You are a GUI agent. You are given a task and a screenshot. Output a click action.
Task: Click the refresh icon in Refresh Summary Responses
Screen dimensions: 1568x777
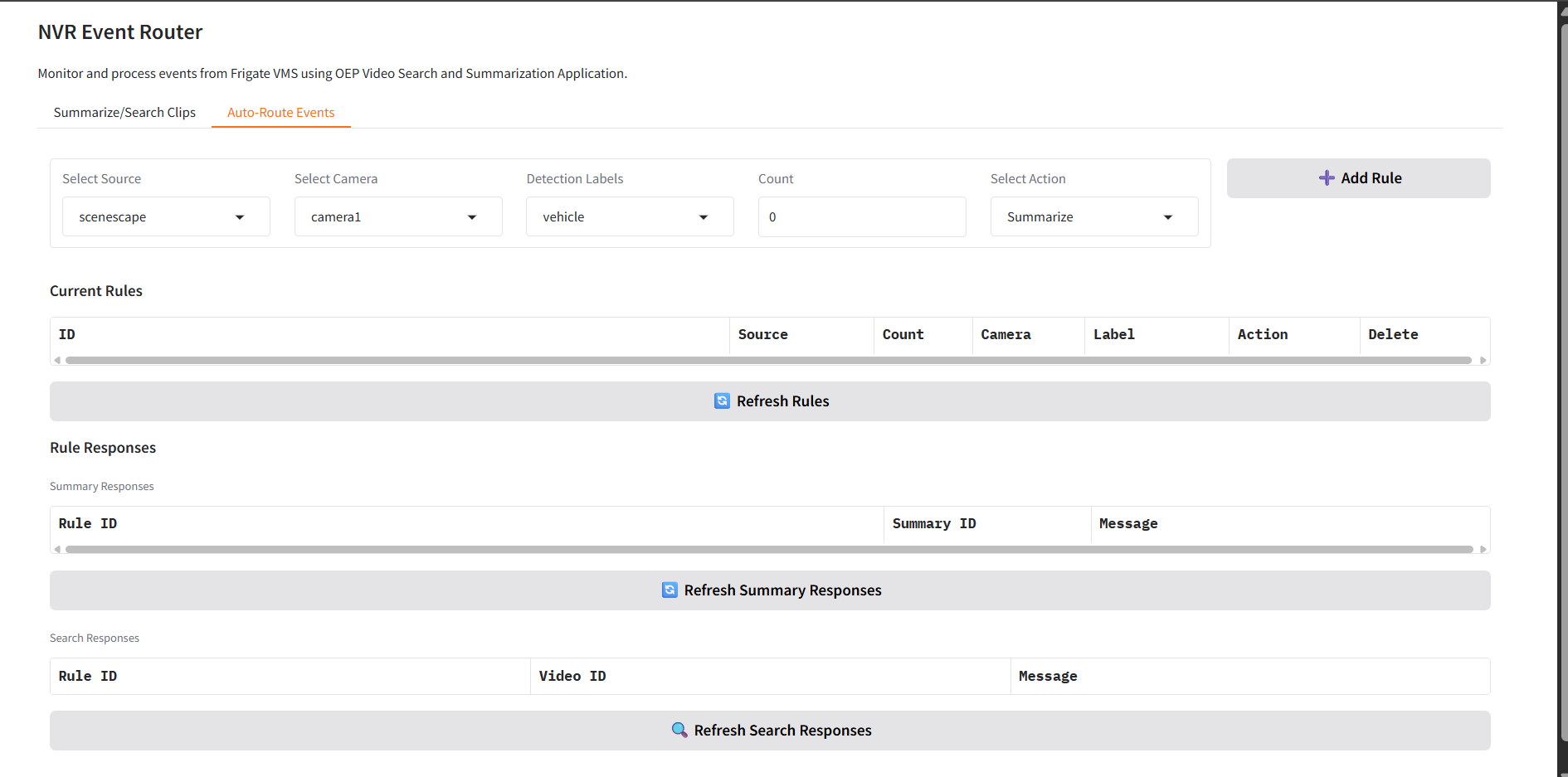click(x=670, y=590)
